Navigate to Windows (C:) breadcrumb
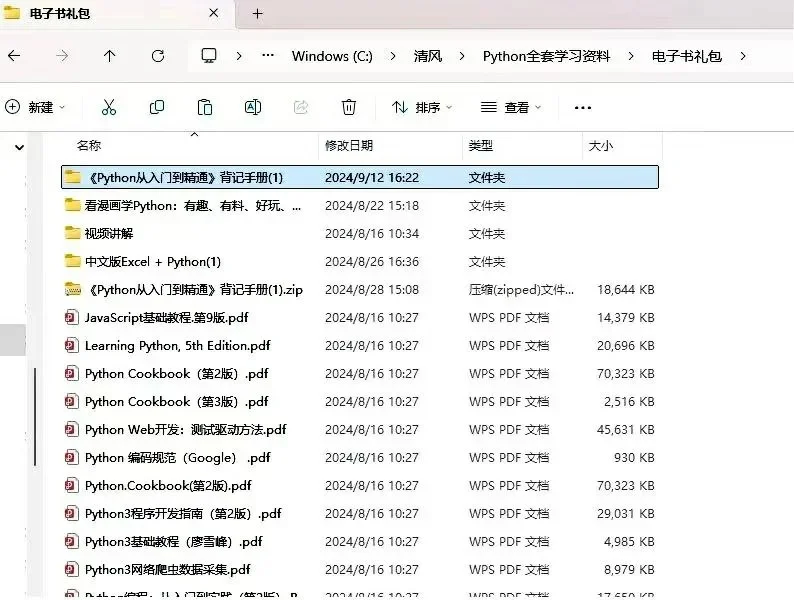 (x=332, y=56)
